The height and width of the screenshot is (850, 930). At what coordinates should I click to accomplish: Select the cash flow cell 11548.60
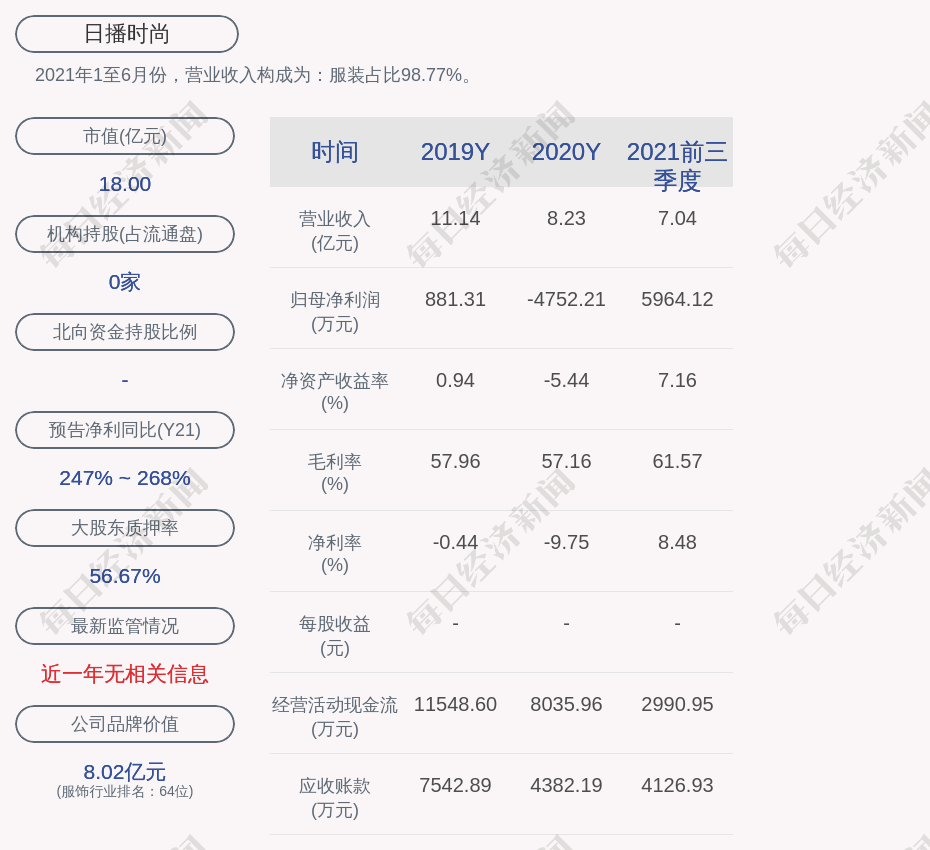[455, 704]
